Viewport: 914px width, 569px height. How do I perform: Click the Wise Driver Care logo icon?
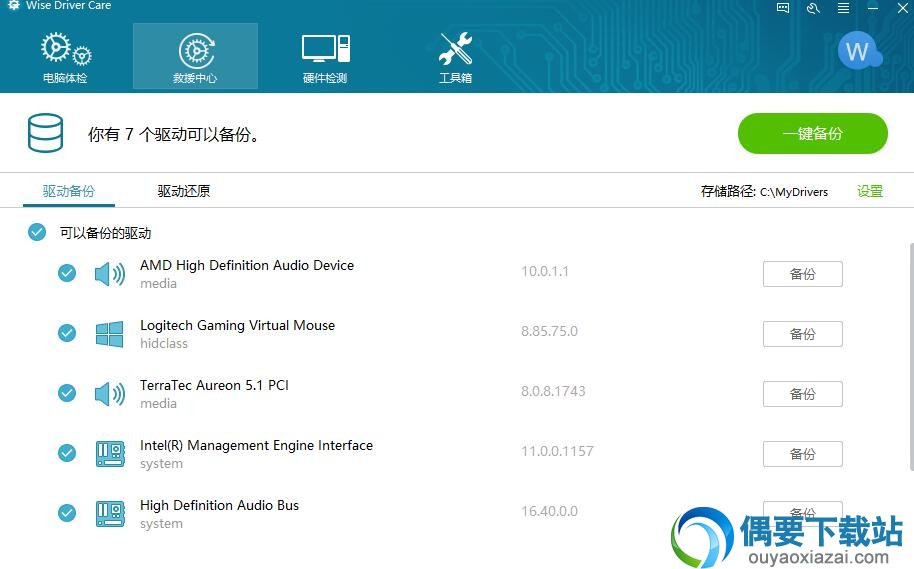[14, 5]
